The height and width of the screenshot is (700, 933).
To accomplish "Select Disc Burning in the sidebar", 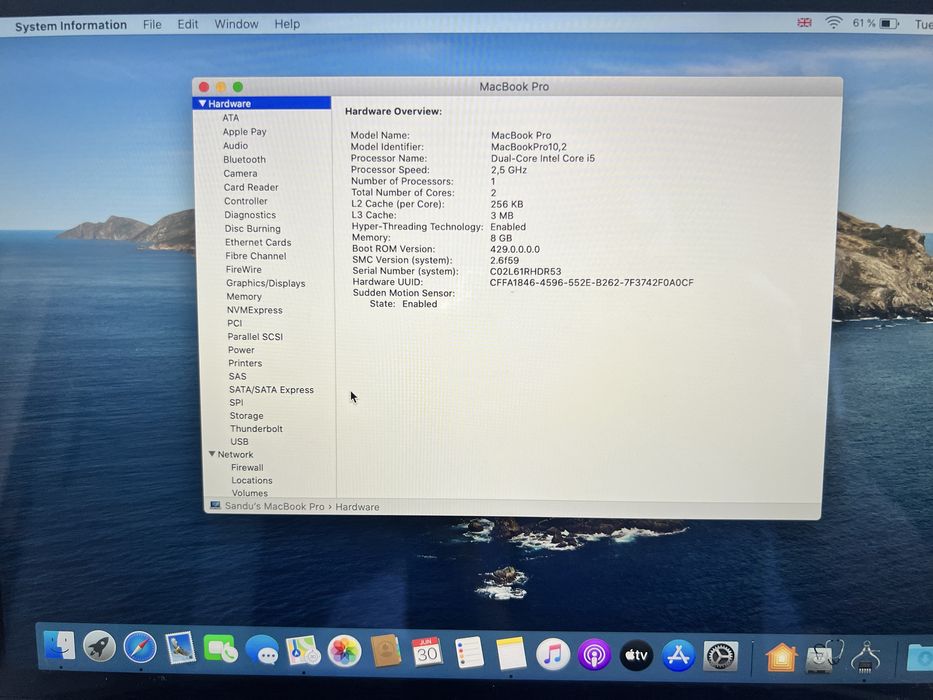I will click(253, 229).
